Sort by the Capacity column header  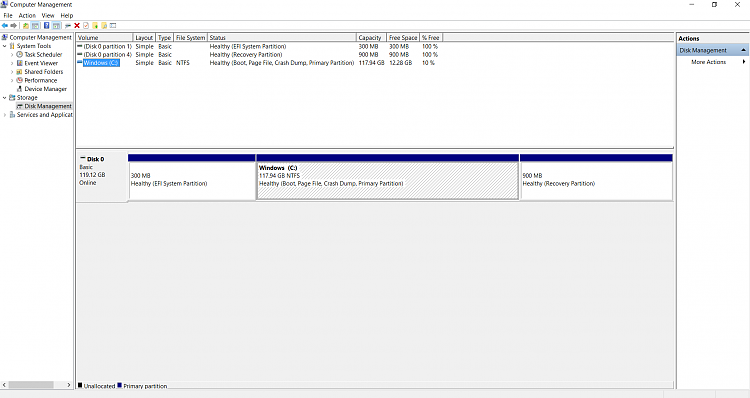click(x=371, y=37)
